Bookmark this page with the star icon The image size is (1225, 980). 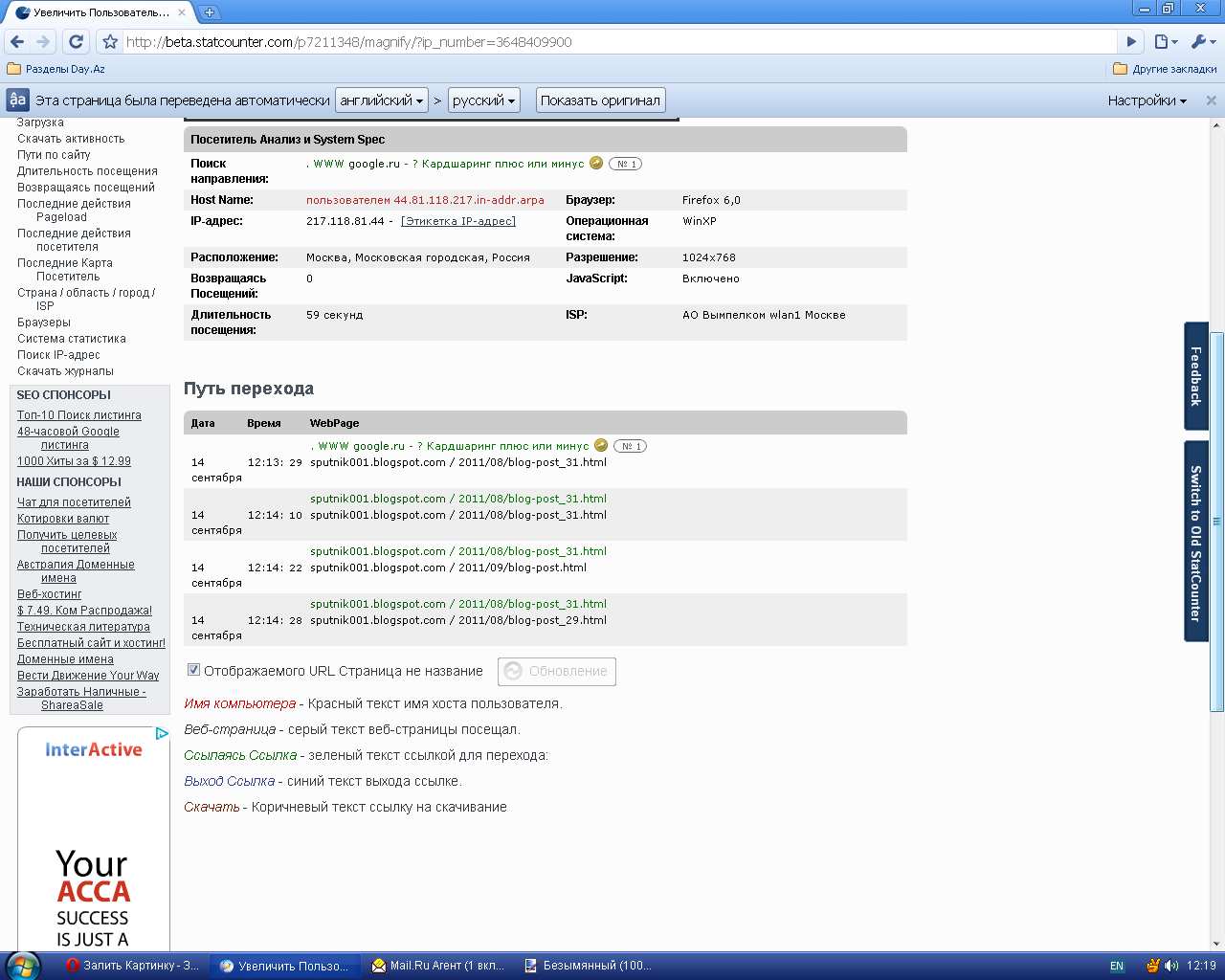[x=110, y=42]
